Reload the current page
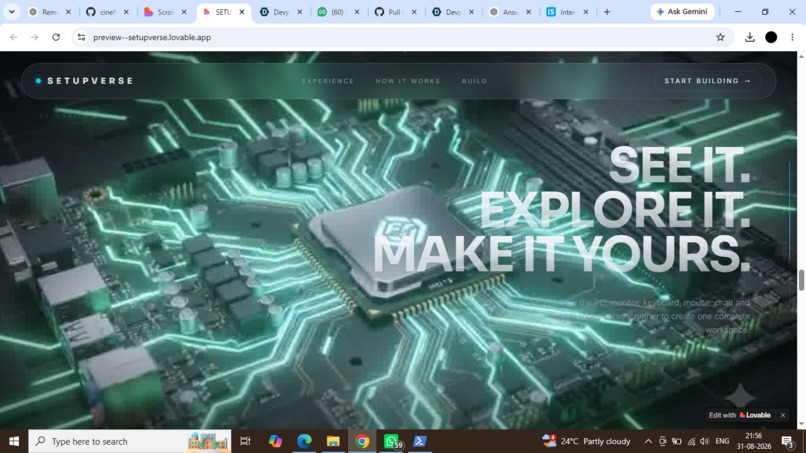Image resolution: width=806 pixels, height=453 pixels. coord(56,37)
